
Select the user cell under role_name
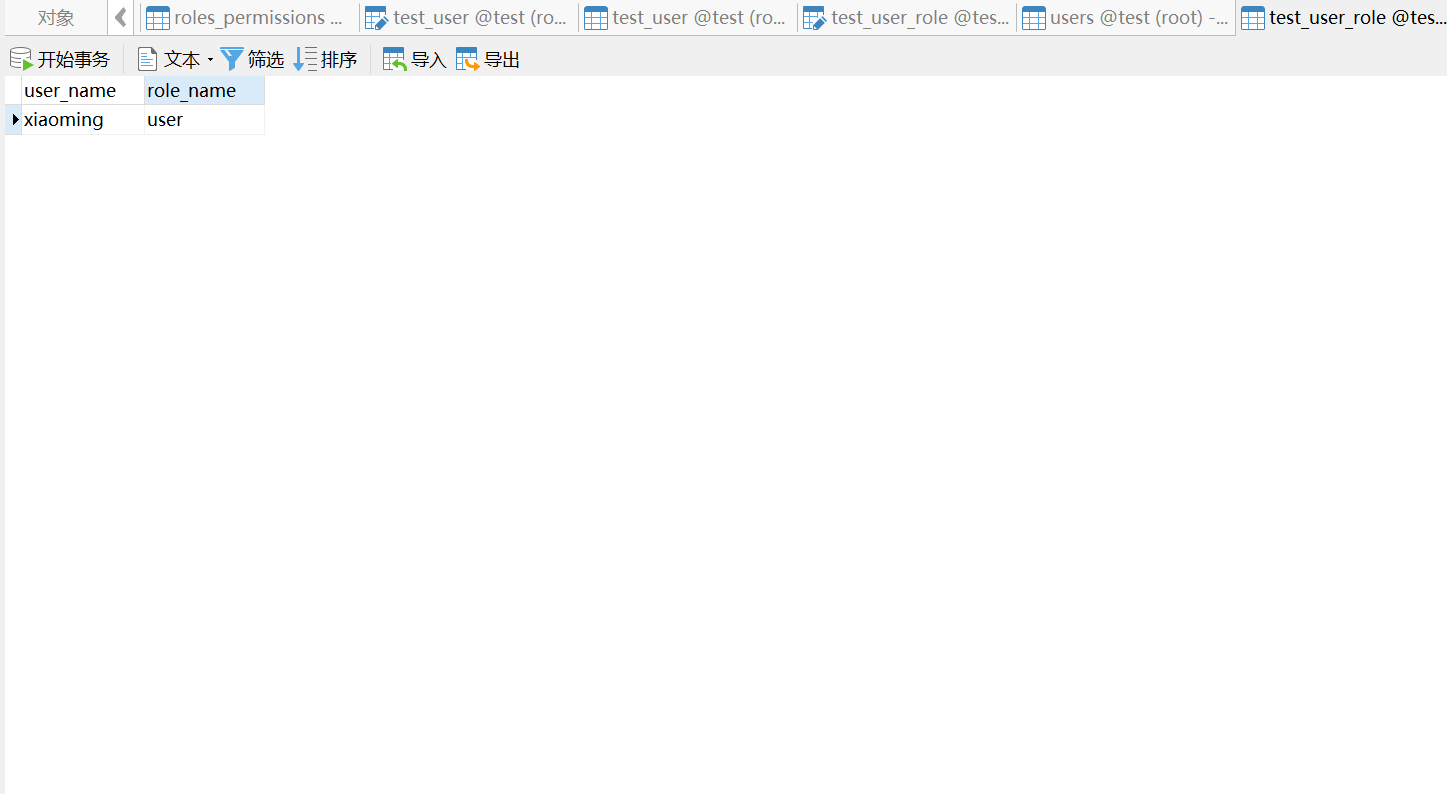[204, 120]
